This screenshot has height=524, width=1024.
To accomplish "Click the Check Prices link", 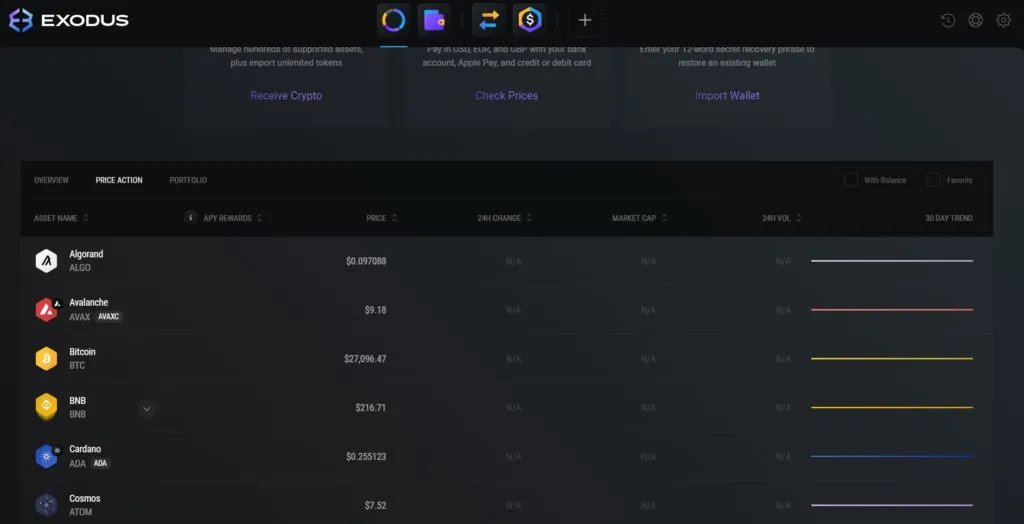I will pos(507,95).
